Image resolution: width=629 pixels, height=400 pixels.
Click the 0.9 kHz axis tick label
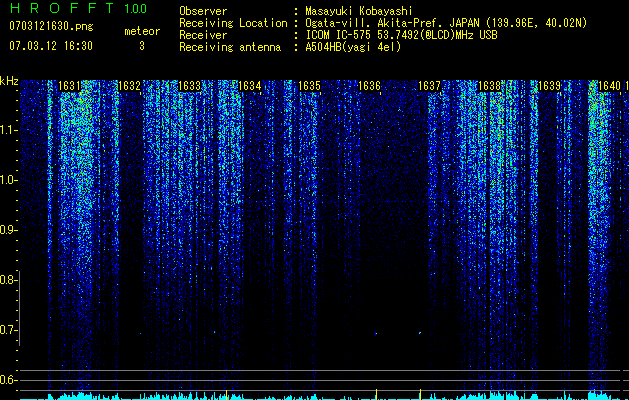tap(8, 230)
